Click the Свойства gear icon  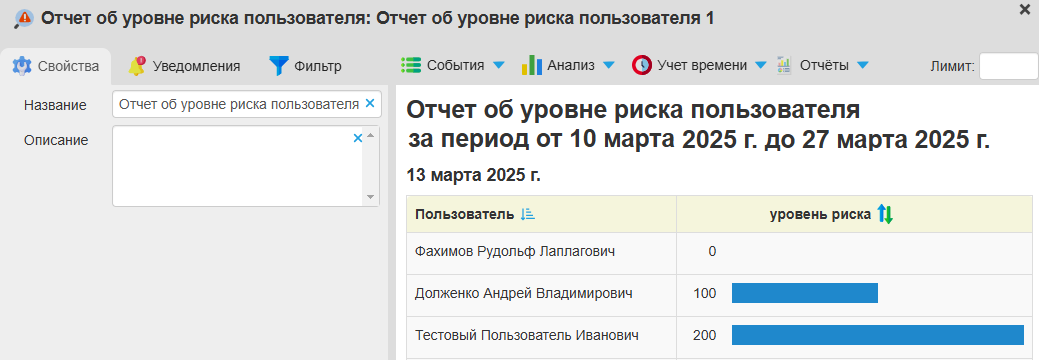point(22,66)
